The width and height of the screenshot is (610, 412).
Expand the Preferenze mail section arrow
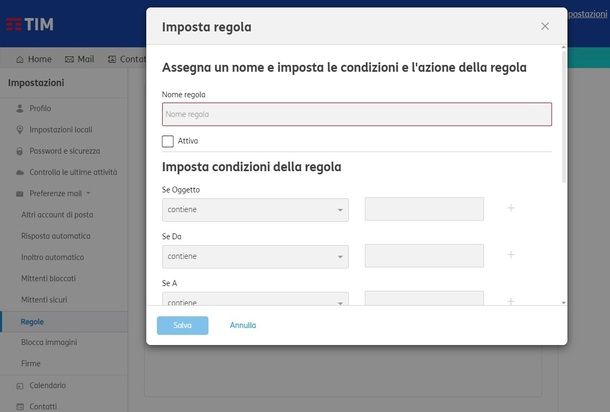tap(88, 193)
